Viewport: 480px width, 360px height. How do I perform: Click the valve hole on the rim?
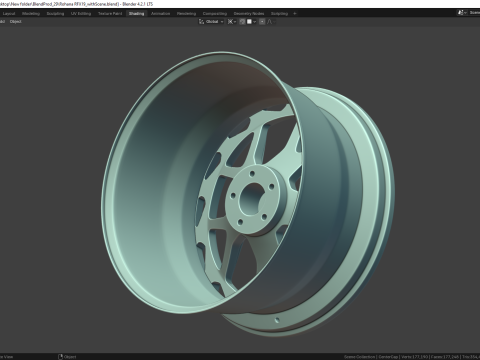pos(277,321)
